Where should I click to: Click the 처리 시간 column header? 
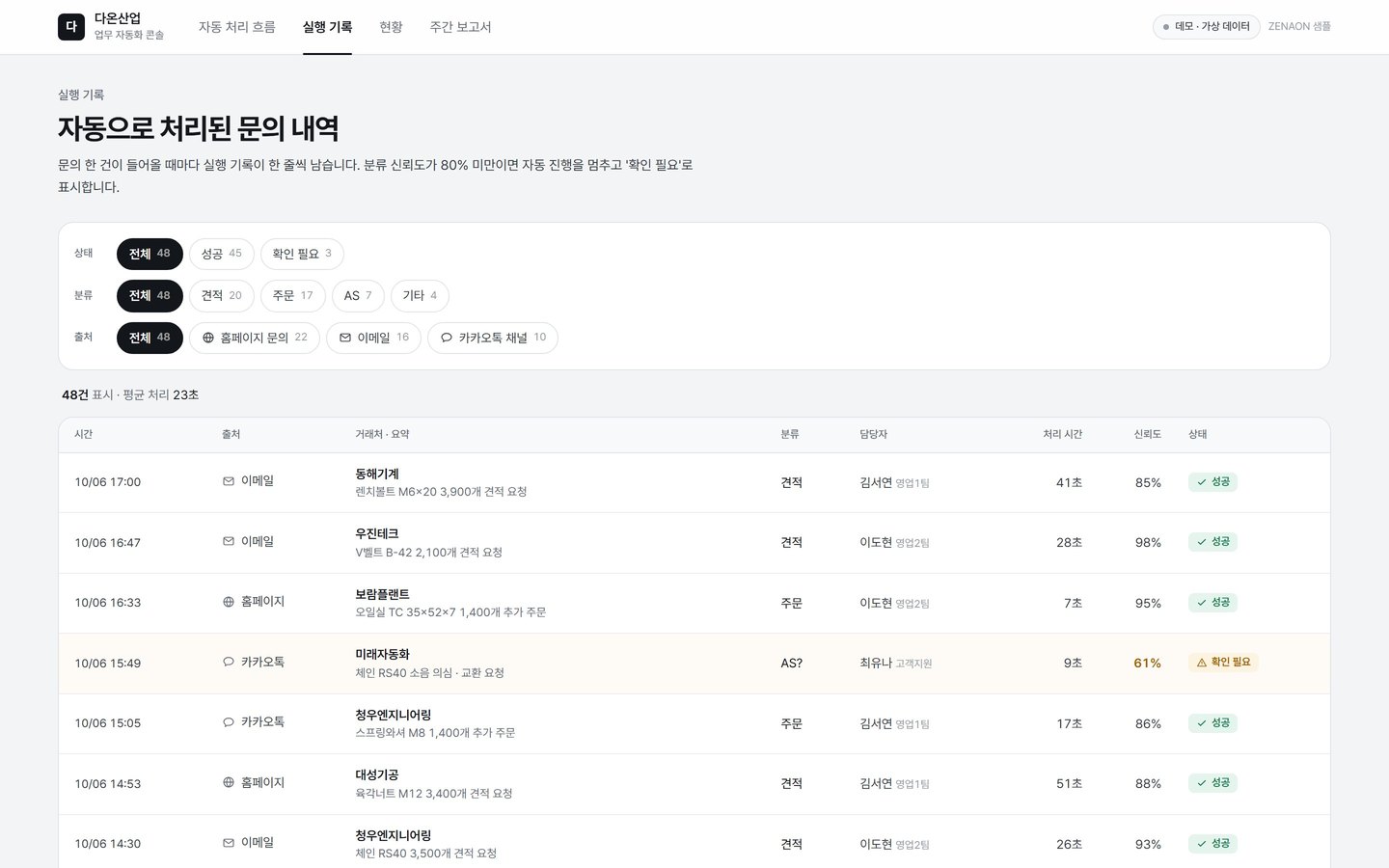point(1062,435)
